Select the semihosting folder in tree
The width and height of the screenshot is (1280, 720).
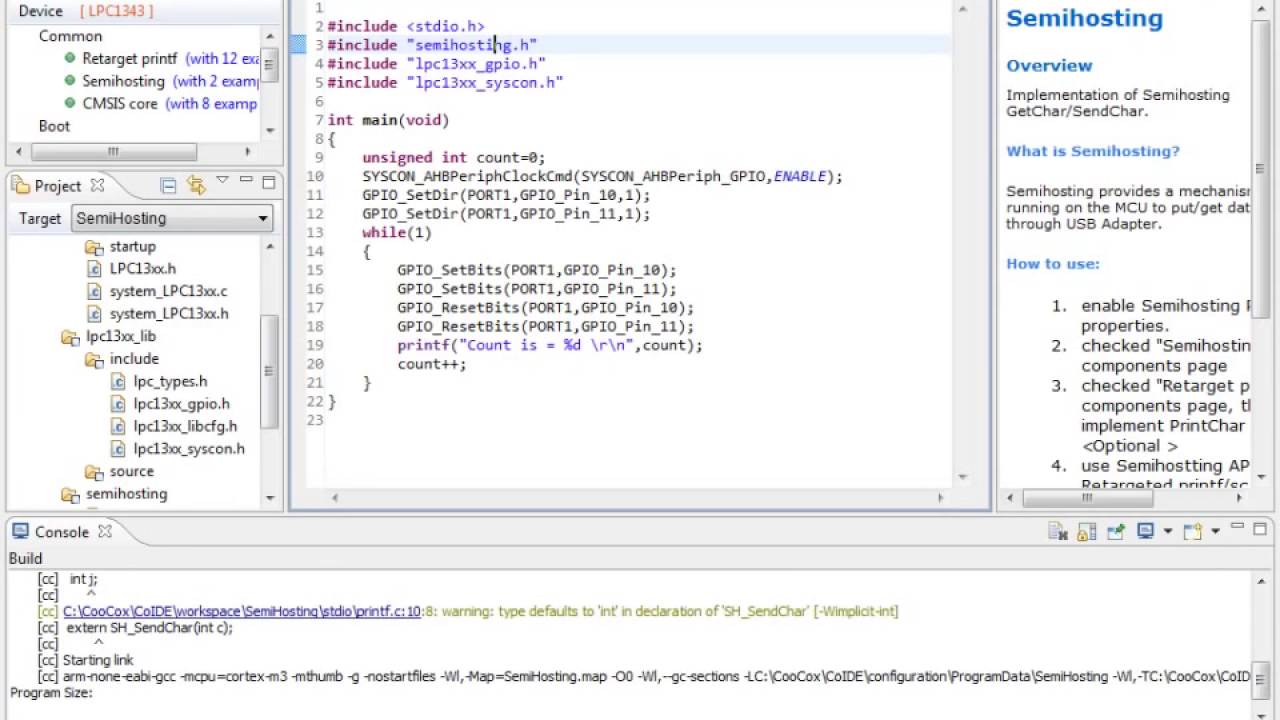126,493
